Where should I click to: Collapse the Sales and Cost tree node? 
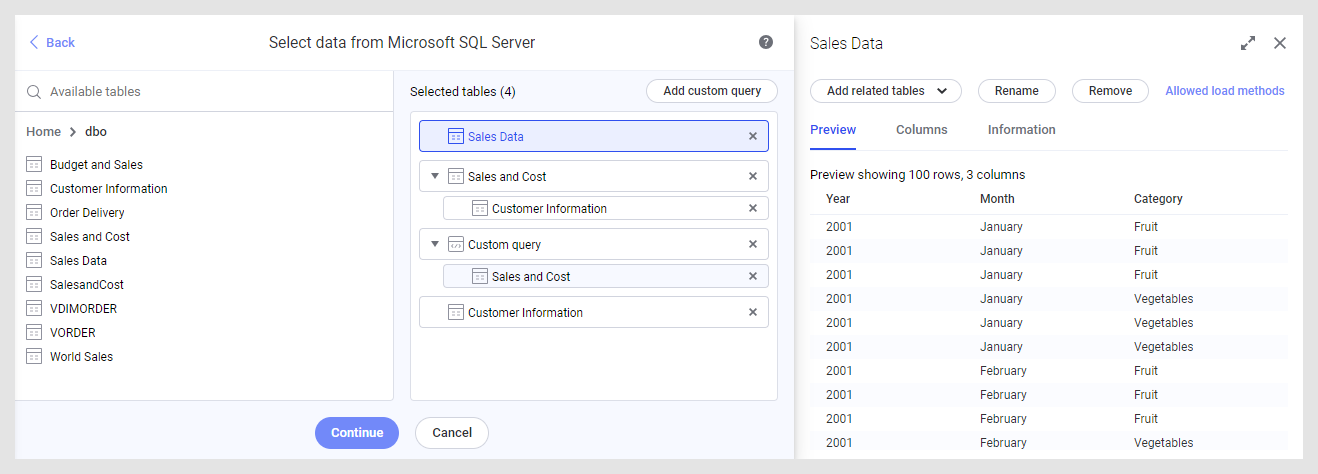point(435,176)
